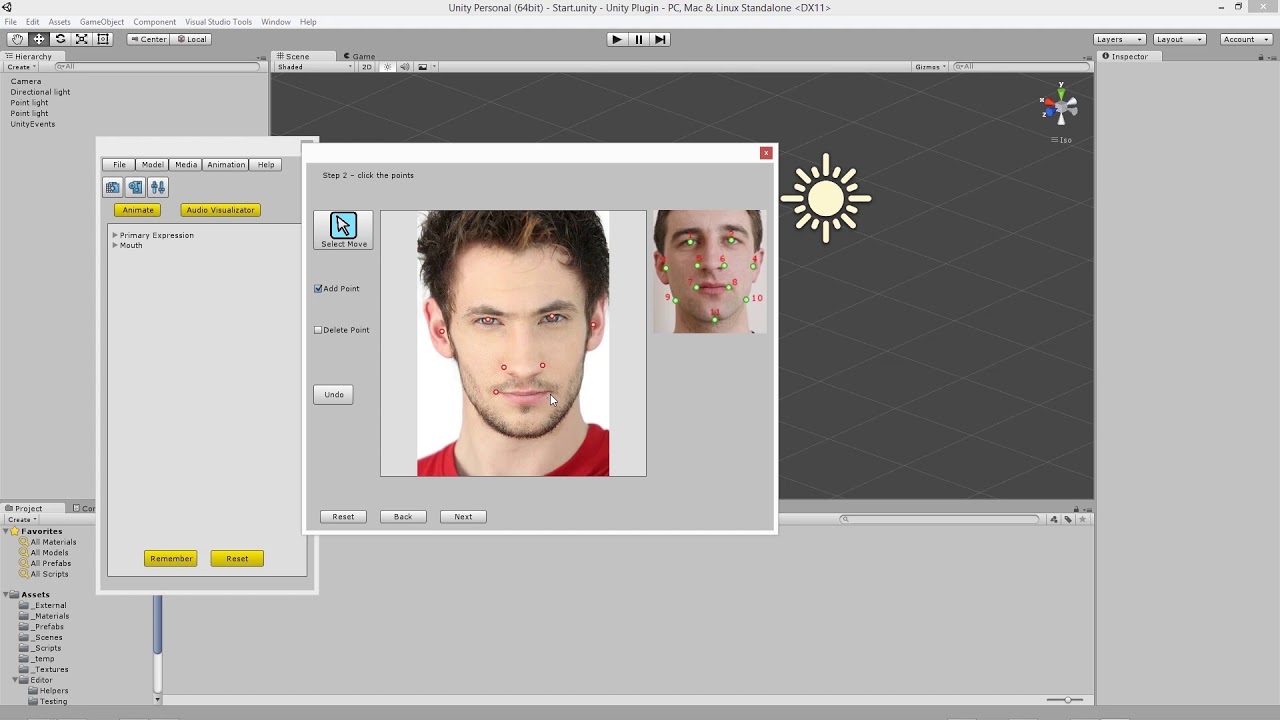
Task: Click the sliders icon in the plugin toolbar
Action: [x=157, y=187]
